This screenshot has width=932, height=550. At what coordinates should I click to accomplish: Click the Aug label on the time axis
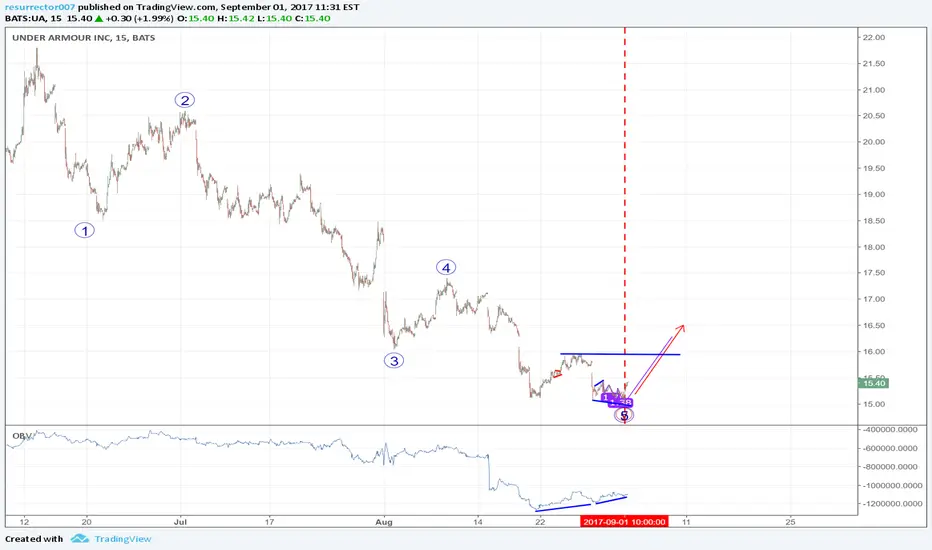pos(384,522)
